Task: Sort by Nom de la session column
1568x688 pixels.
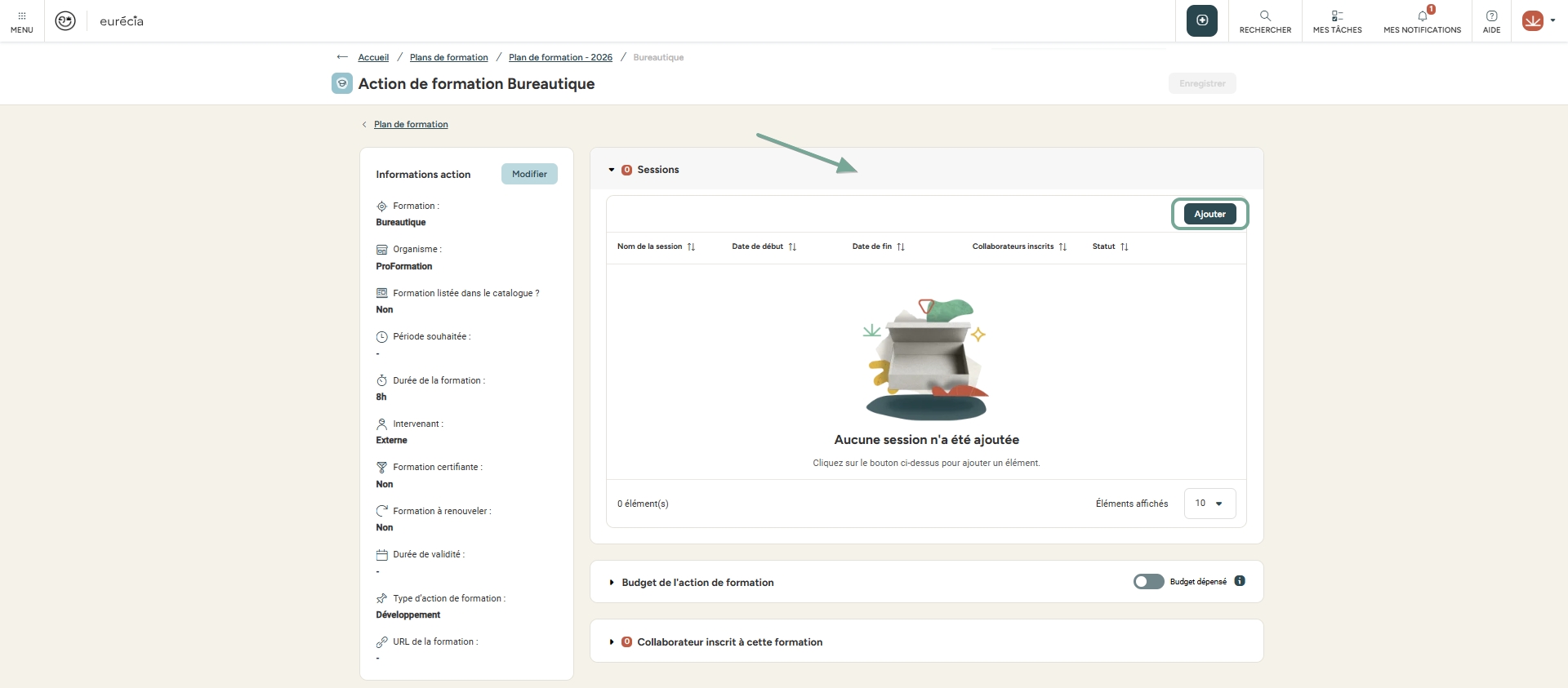Action: coord(691,246)
